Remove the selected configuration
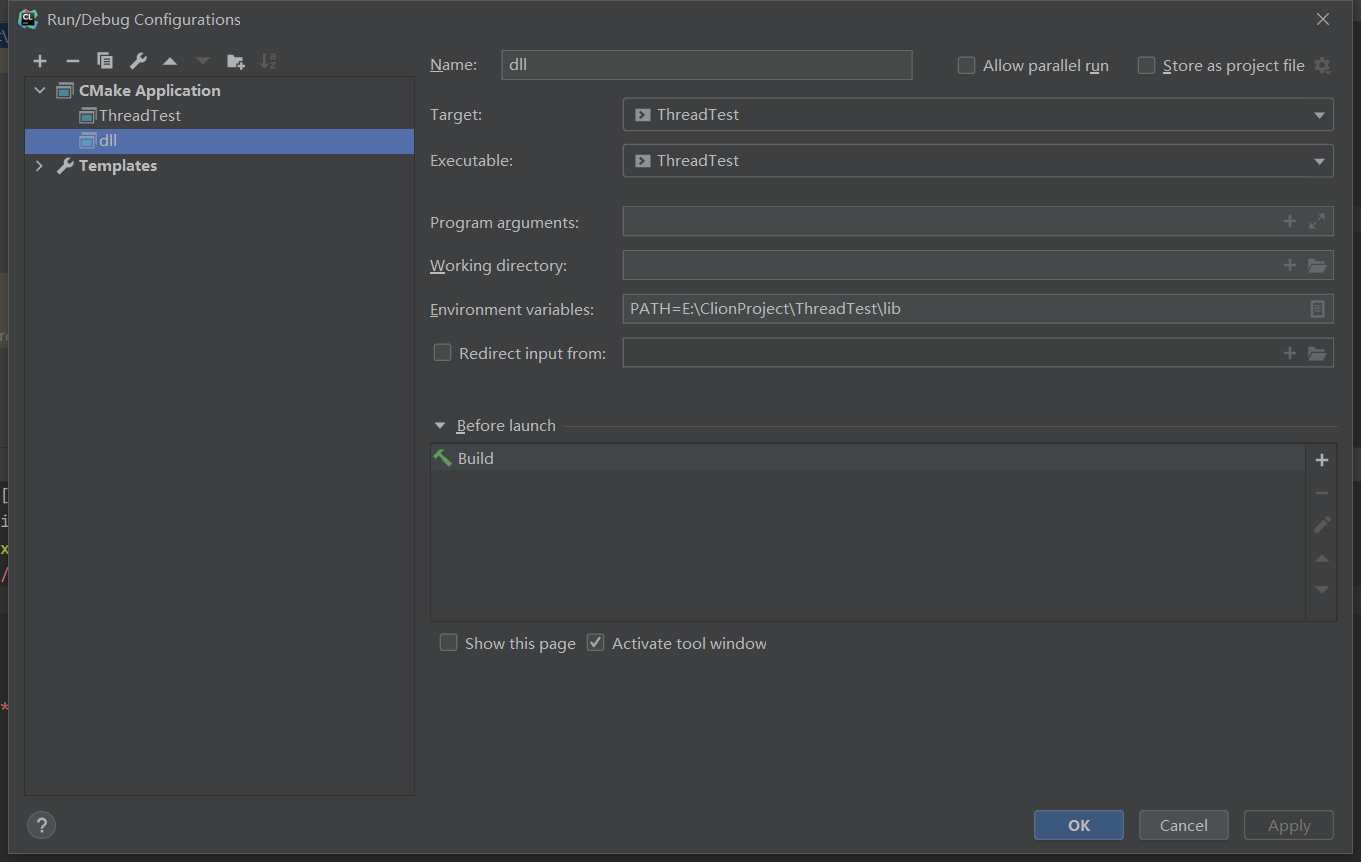Image resolution: width=1361 pixels, height=862 pixels. click(x=72, y=62)
